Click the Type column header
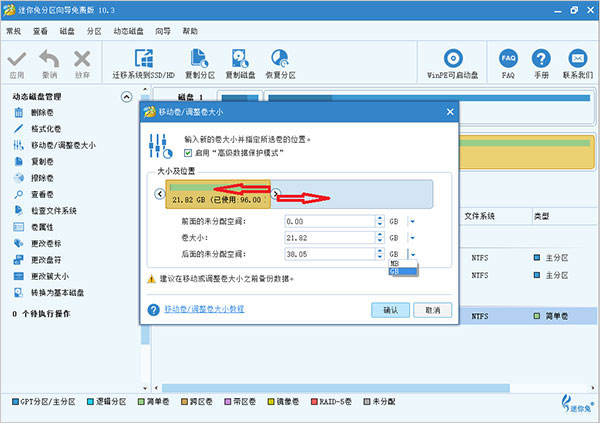Viewport: 600px width, 423px height. click(x=541, y=216)
